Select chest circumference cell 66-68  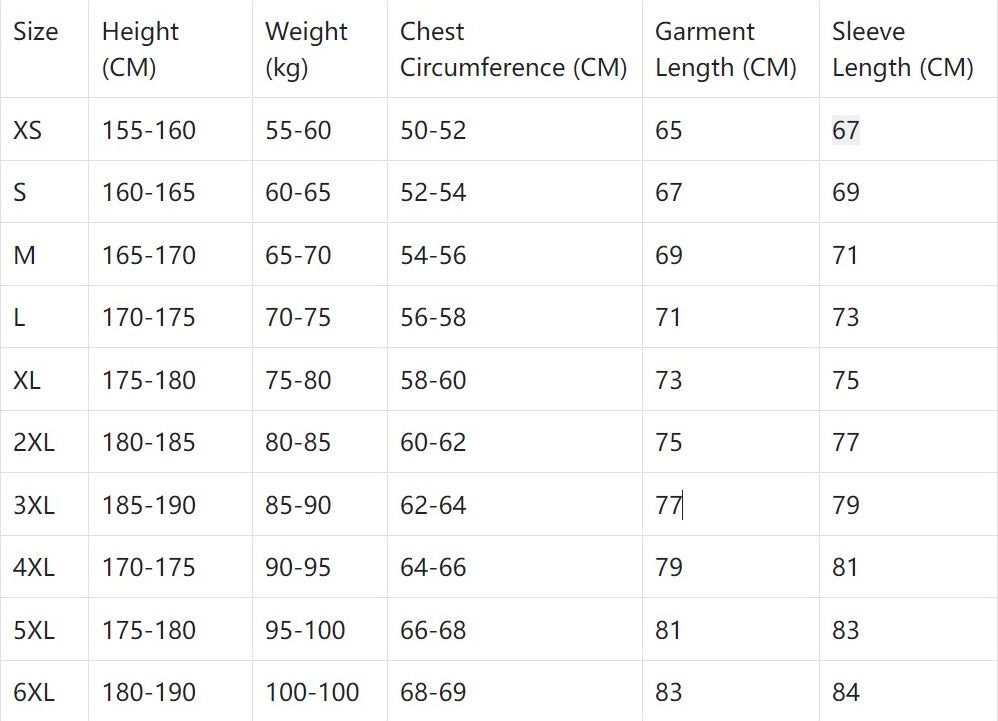[433, 630]
